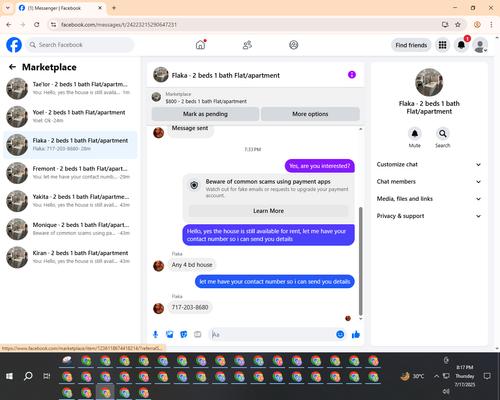Click Flaka's large profile photo in right panel
The image size is (500, 400).
coord(429,82)
